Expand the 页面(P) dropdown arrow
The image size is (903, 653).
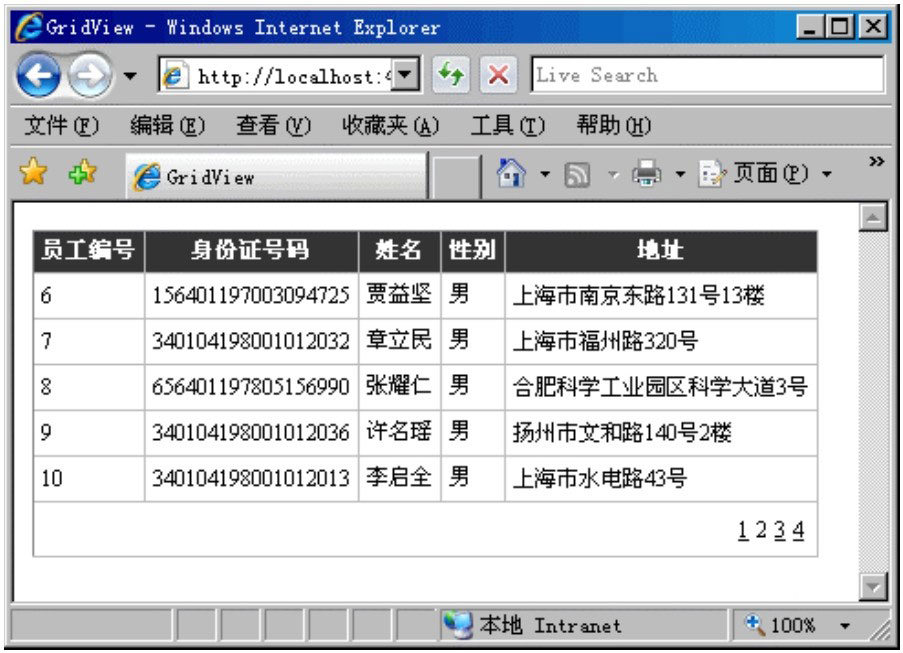(x=827, y=174)
